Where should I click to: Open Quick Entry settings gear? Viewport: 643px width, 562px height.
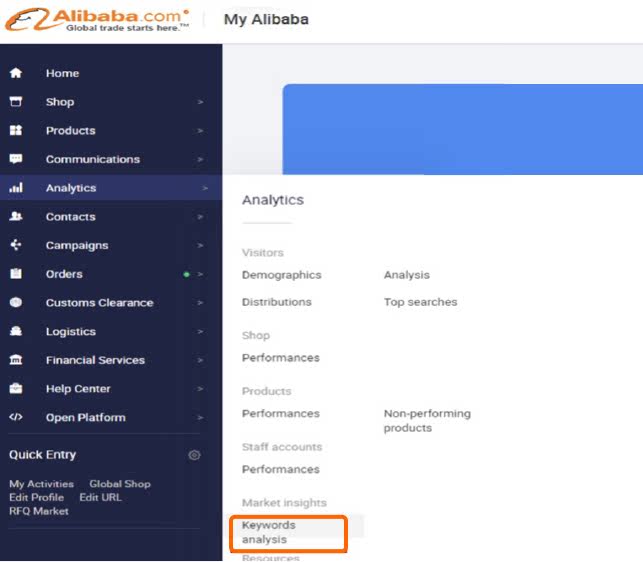pos(194,455)
